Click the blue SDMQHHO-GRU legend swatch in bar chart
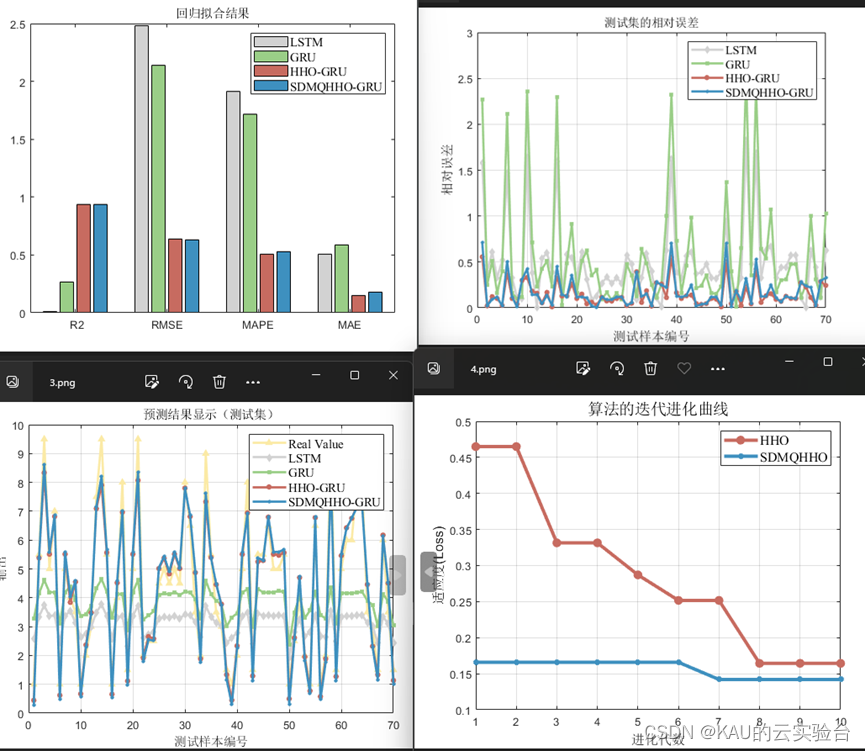 coord(271,86)
